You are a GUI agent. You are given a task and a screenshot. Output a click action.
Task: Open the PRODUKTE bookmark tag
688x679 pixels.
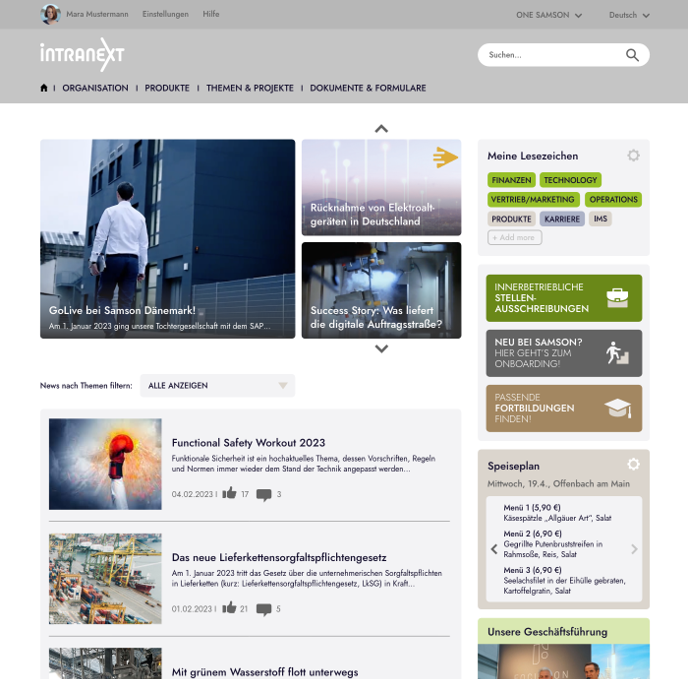(x=511, y=219)
